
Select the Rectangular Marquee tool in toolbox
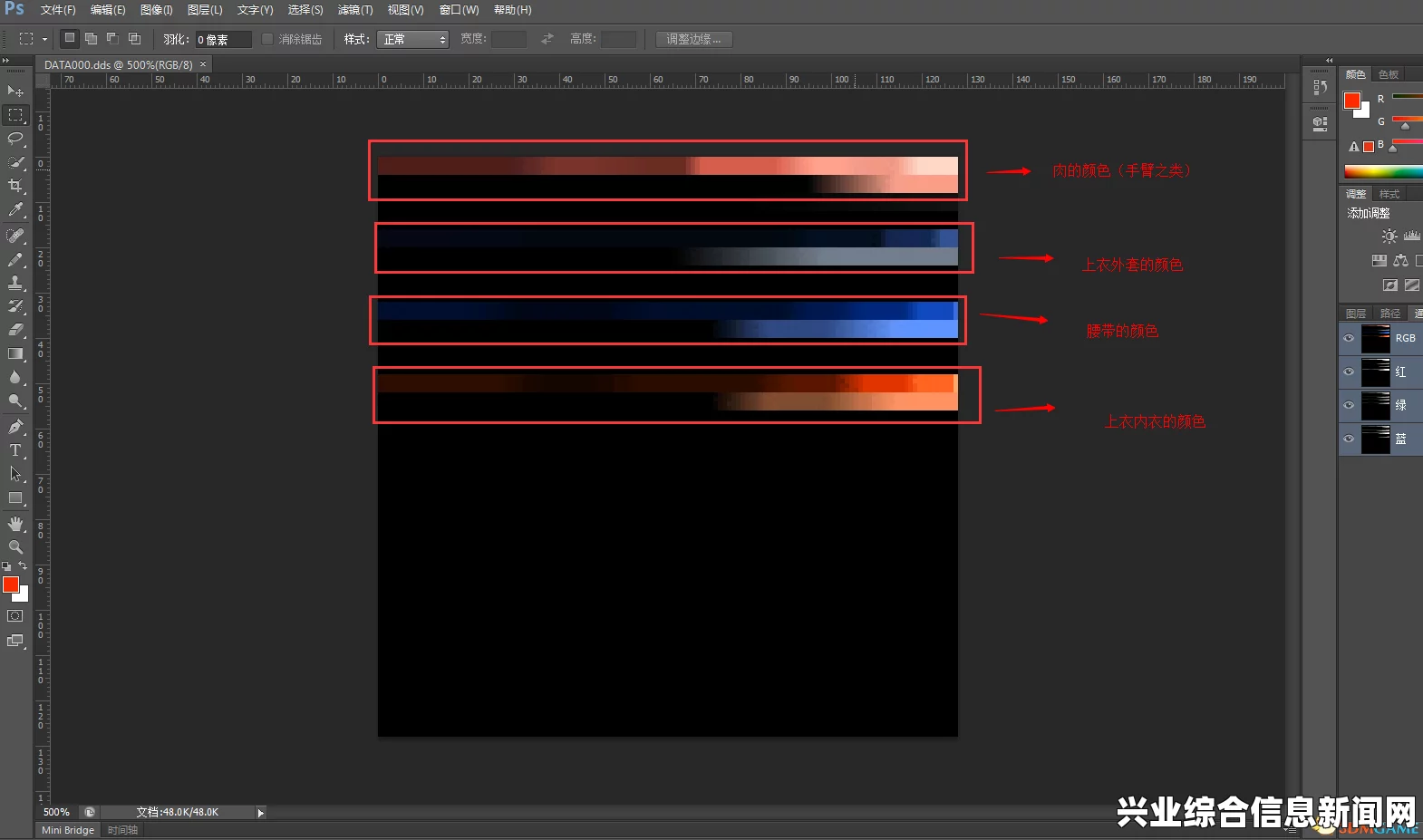point(15,115)
